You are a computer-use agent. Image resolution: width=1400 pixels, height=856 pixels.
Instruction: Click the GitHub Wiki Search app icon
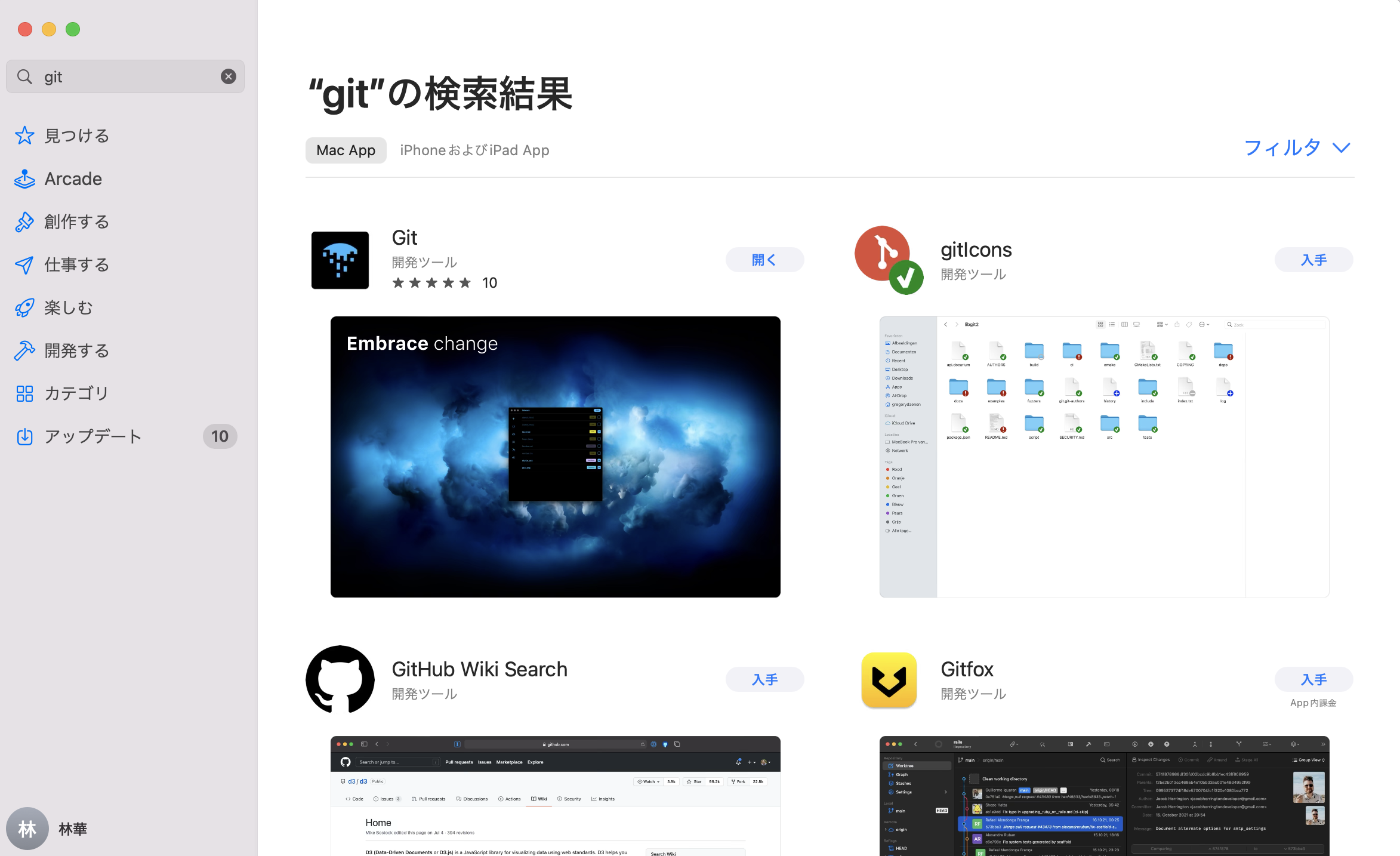pyautogui.click(x=340, y=679)
